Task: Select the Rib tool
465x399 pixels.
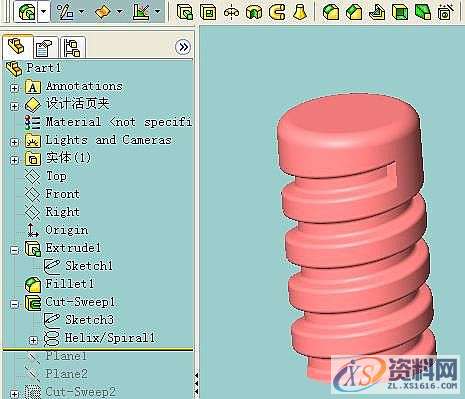Action: click(377, 12)
